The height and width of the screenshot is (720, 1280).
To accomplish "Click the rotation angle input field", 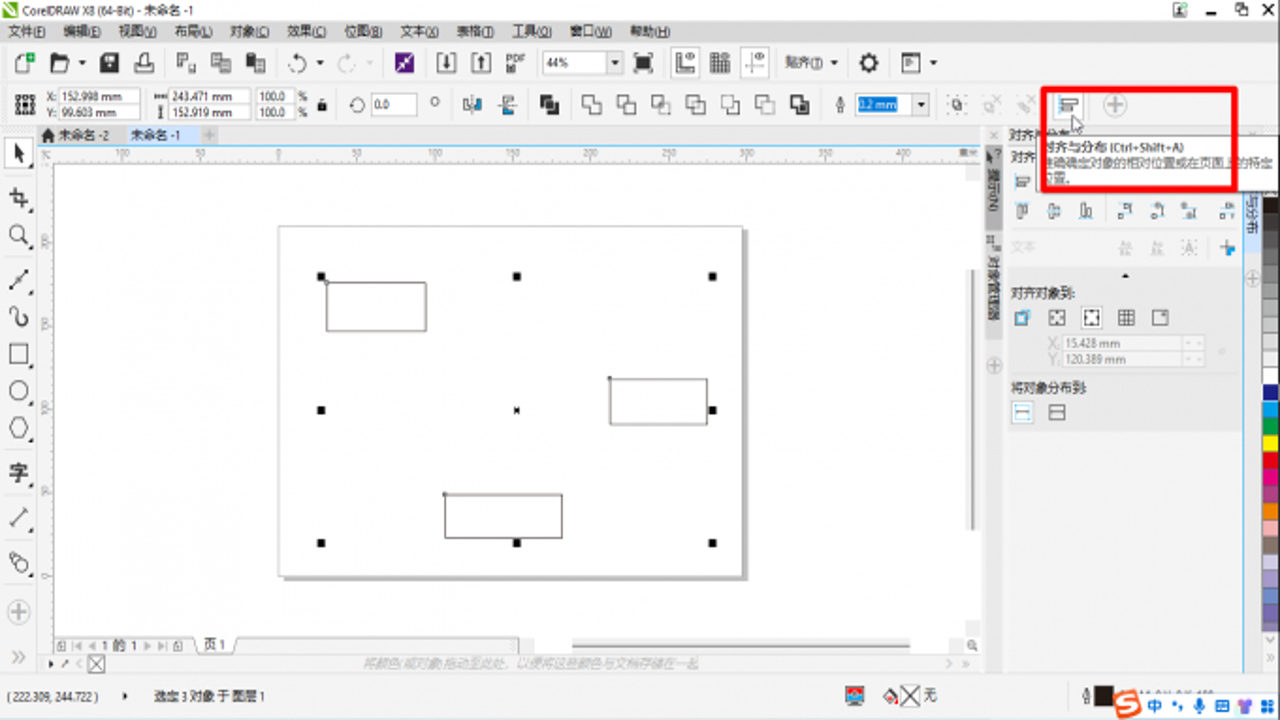I will click(394, 104).
